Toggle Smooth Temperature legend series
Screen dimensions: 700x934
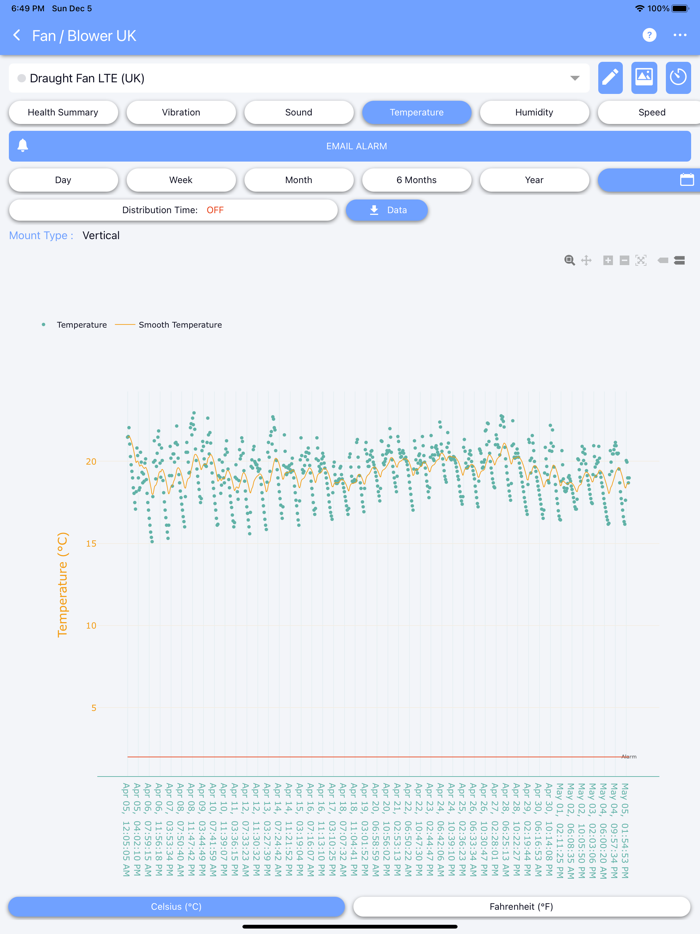pos(168,325)
